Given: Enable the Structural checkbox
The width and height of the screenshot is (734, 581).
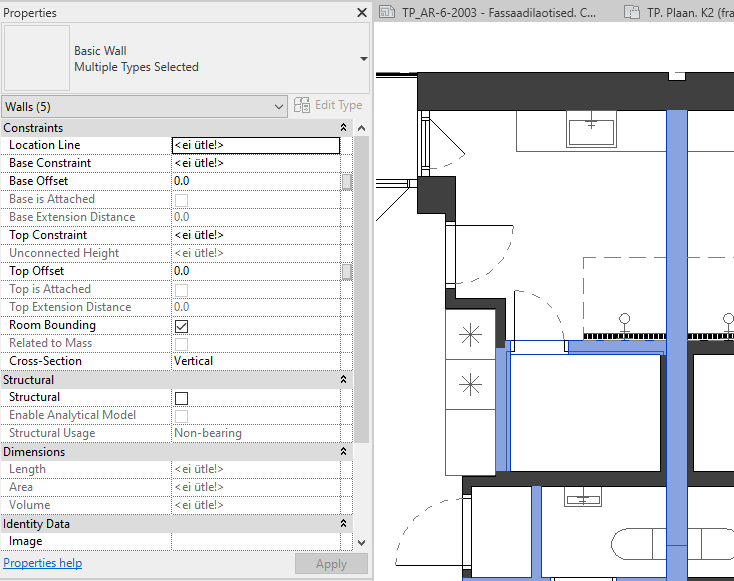Looking at the screenshot, I should [x=182, y=398].
